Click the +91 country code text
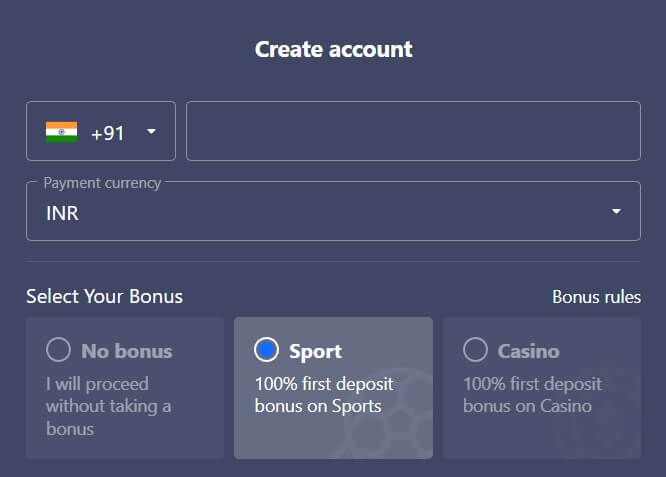 point(107,133)
